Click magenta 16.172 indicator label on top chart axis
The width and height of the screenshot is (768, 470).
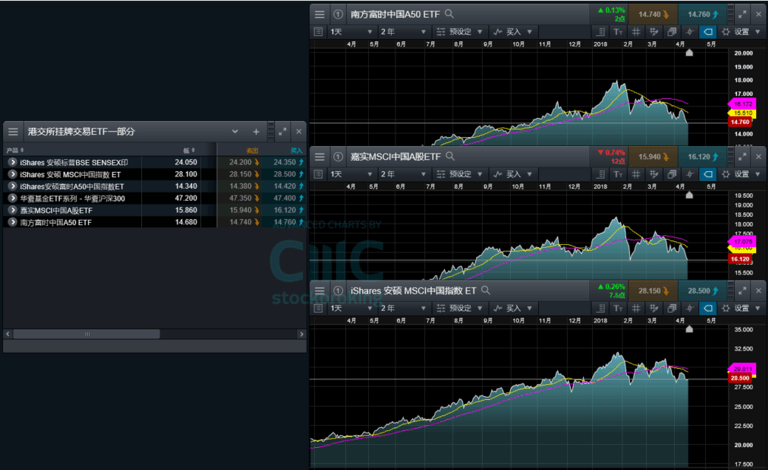(743, 104)
